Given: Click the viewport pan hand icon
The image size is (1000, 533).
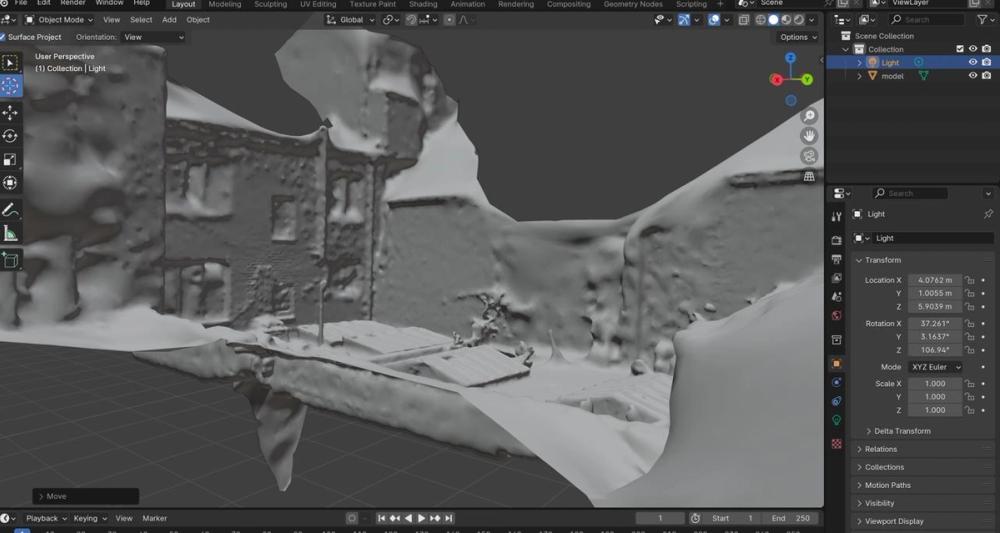Looking at the screenshot, I should [809, 136].
